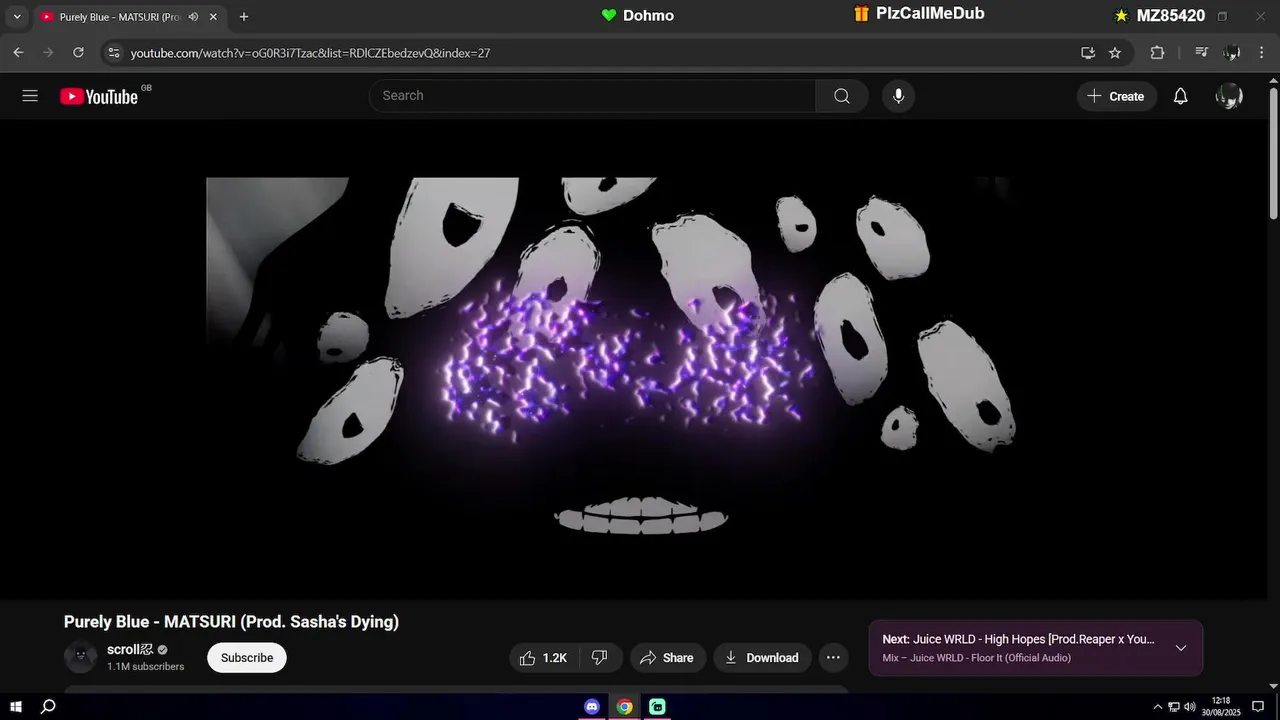Open the YouTube guide hamburger menu
The width and height of the screenshot is (1280, 720).
click(x=30, y=96)
